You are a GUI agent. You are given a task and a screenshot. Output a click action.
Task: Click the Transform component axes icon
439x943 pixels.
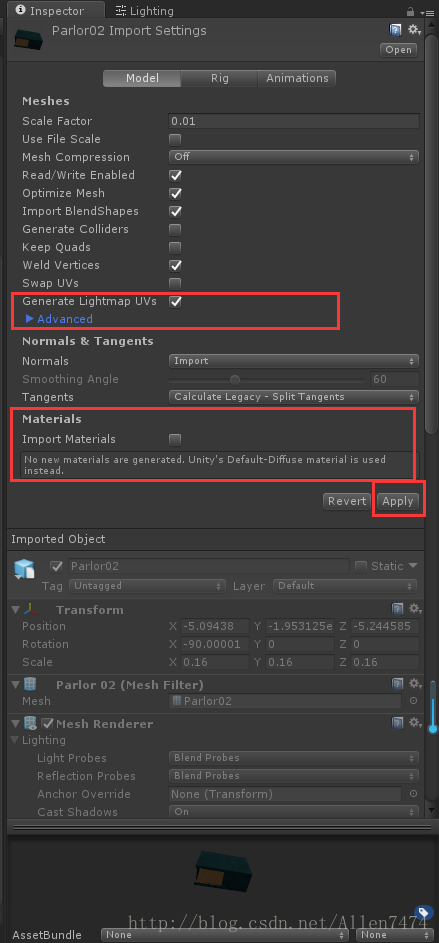(x=30, y=610)
